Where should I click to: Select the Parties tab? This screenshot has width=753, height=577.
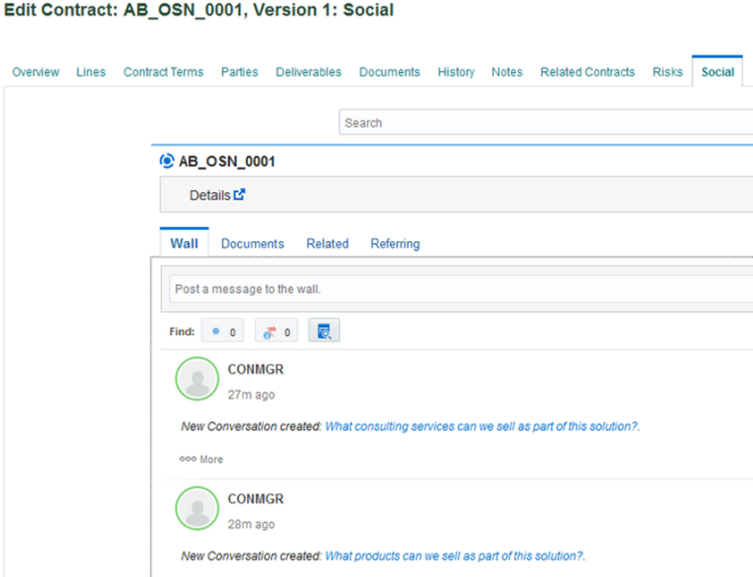(x=240, y=72)
